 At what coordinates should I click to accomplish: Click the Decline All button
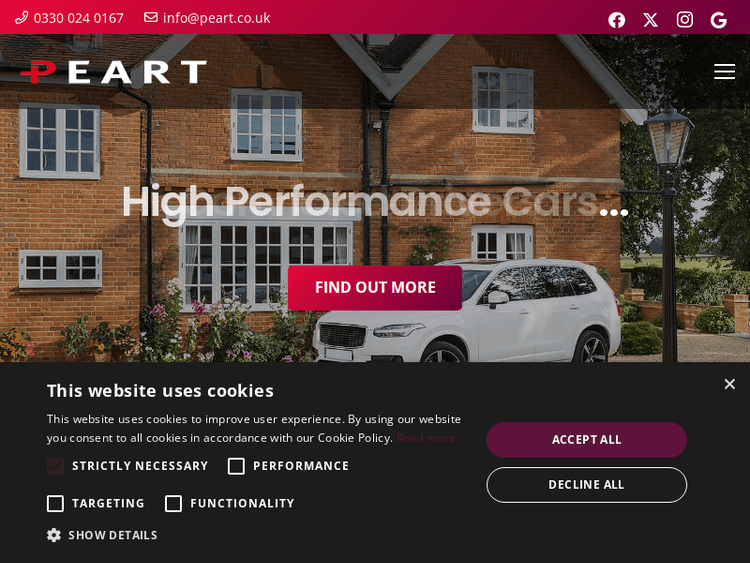(586, 485)
